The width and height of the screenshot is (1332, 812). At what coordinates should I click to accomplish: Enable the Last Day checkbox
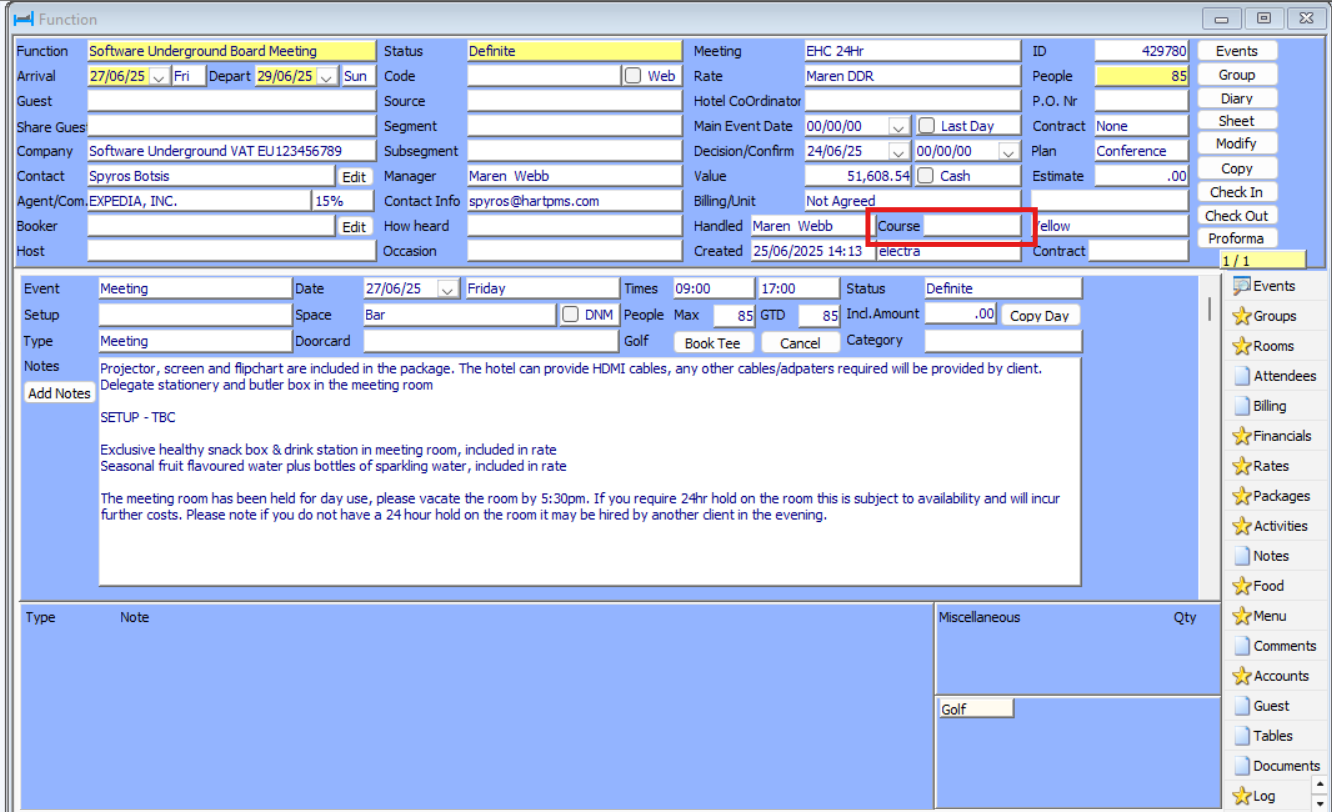[927, 126]
